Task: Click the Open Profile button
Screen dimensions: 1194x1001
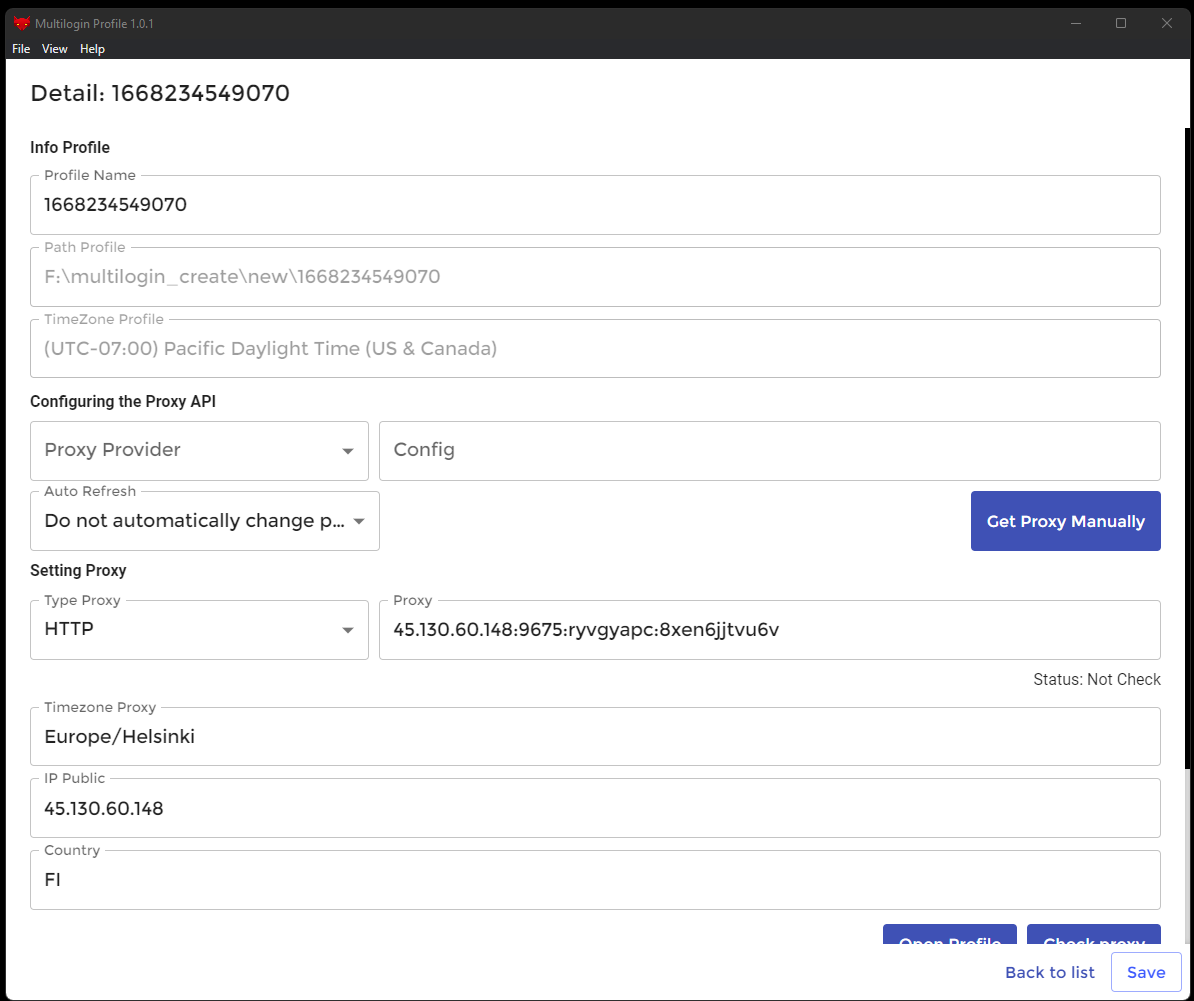Action: pos(950,936)
